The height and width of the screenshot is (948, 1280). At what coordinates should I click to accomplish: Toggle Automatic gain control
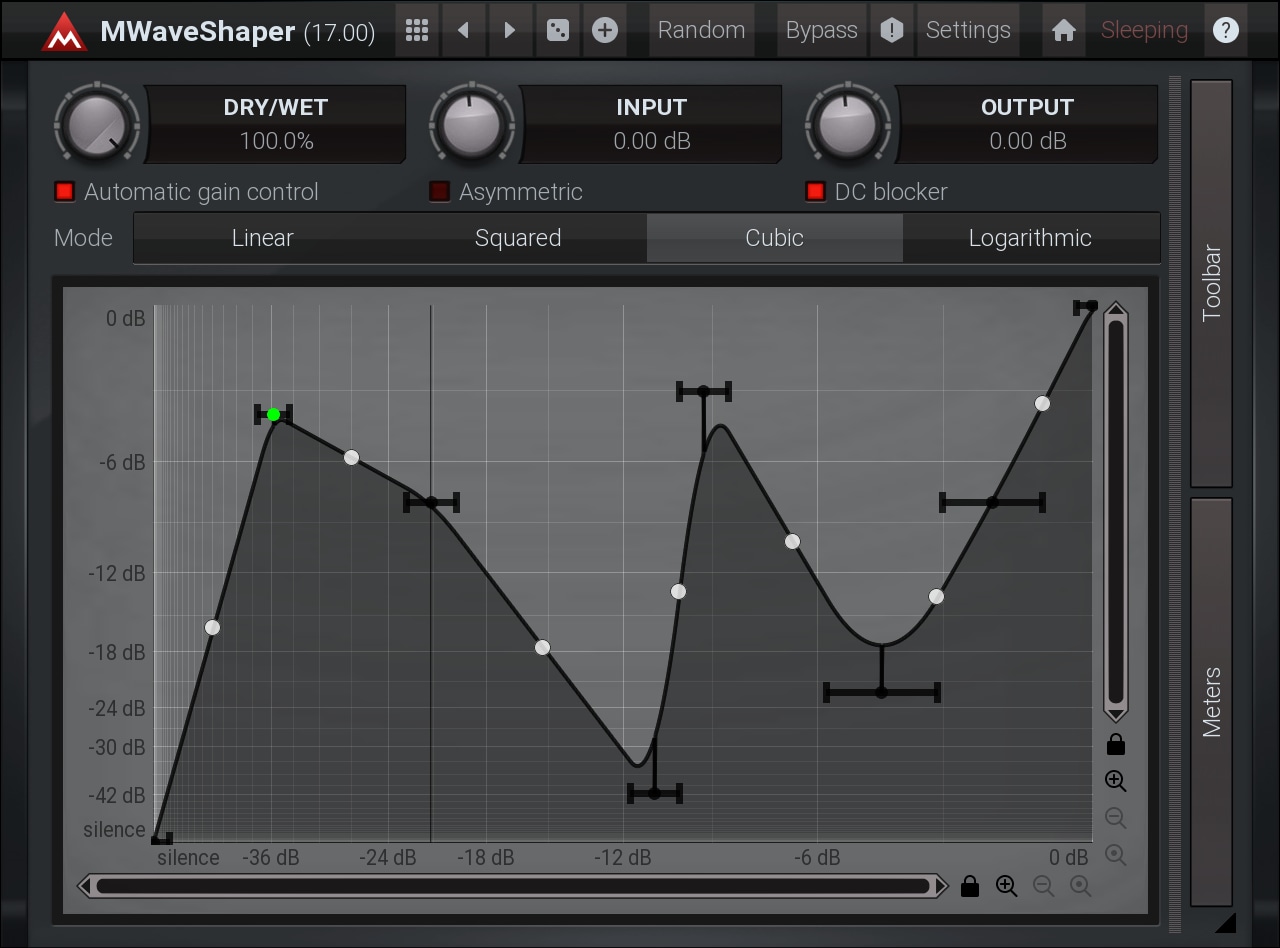click(65, 191)
